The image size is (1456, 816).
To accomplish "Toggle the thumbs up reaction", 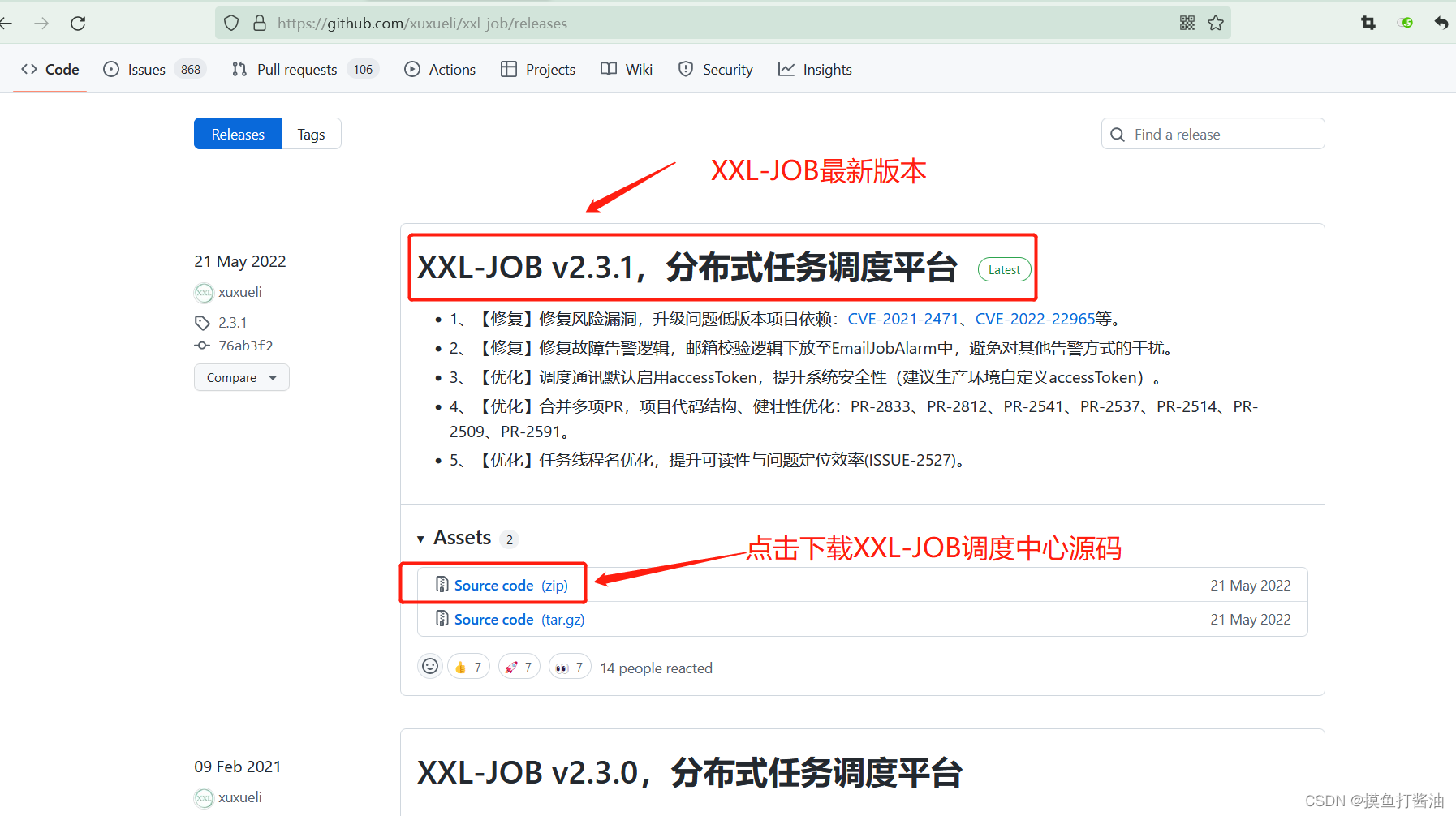I will coord(468,667).
